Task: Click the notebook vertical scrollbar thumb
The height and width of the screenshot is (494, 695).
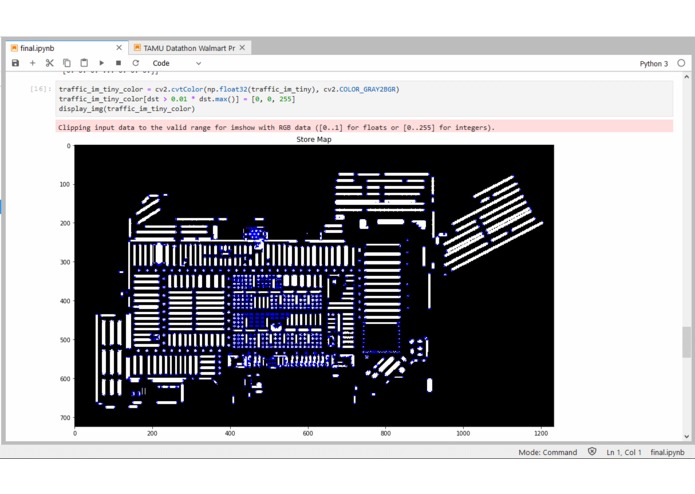Action: [x=686, y=342]
